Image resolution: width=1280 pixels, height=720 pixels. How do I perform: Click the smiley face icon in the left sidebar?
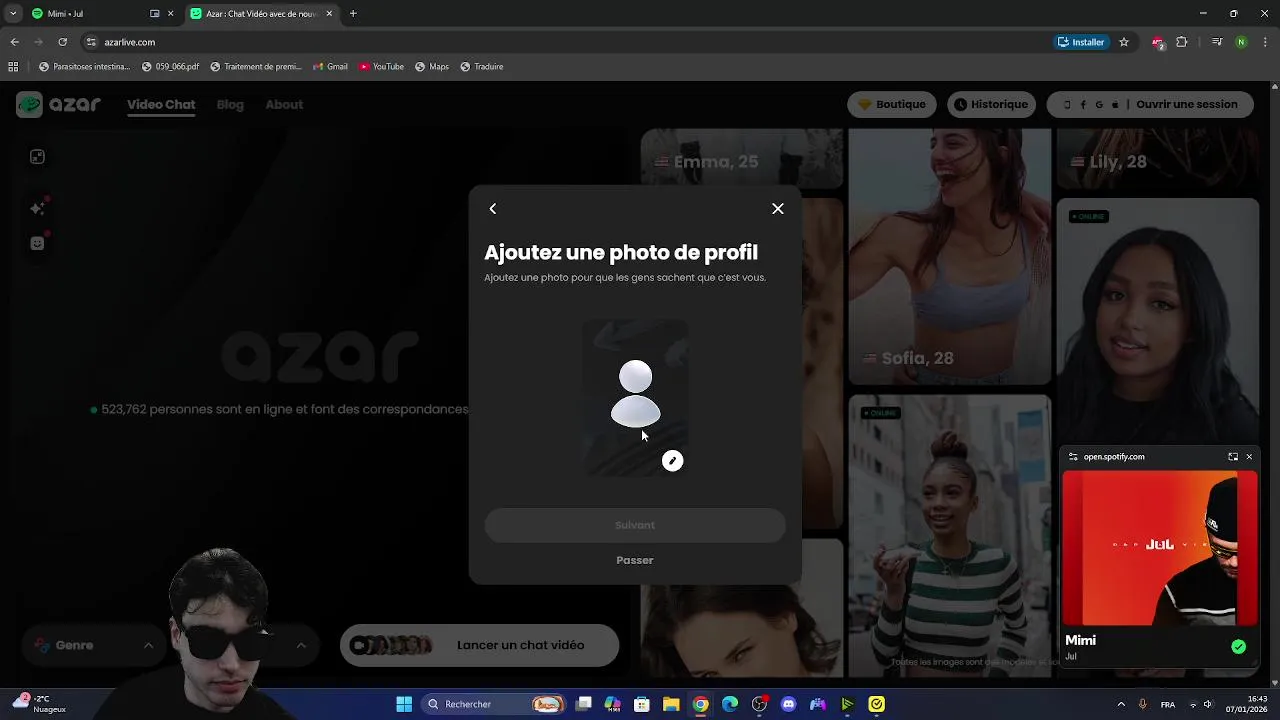pyautogui.click(x=38, y=243)
